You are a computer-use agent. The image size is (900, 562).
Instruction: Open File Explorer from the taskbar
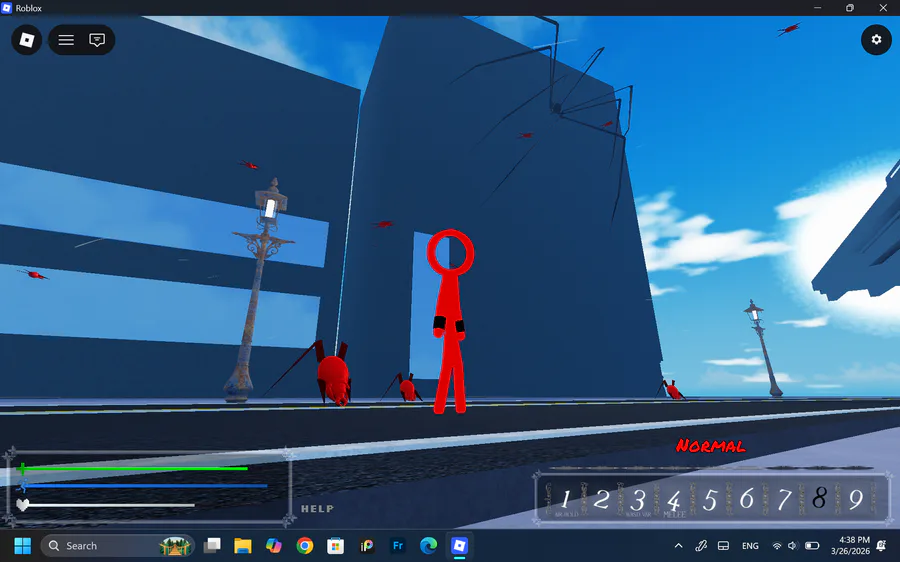tap(243, 545)
